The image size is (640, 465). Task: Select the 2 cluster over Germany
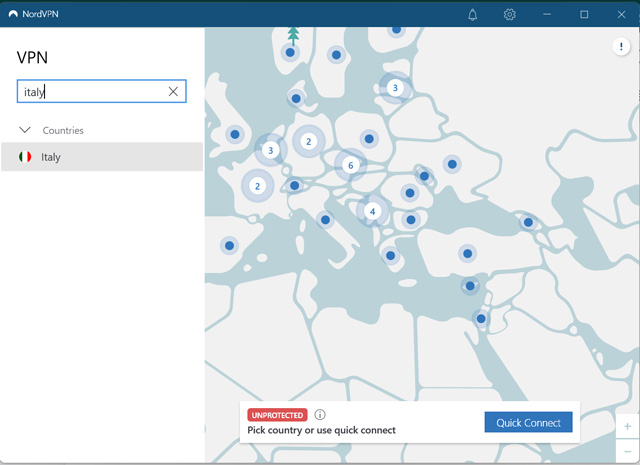(309, 141)
